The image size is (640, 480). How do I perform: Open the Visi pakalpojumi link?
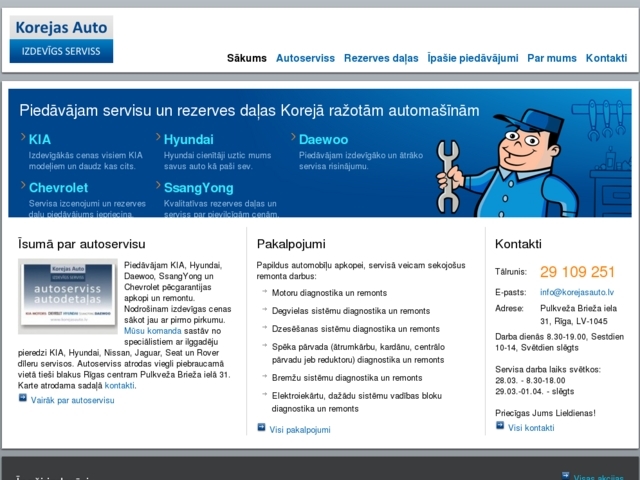[300, 430]
